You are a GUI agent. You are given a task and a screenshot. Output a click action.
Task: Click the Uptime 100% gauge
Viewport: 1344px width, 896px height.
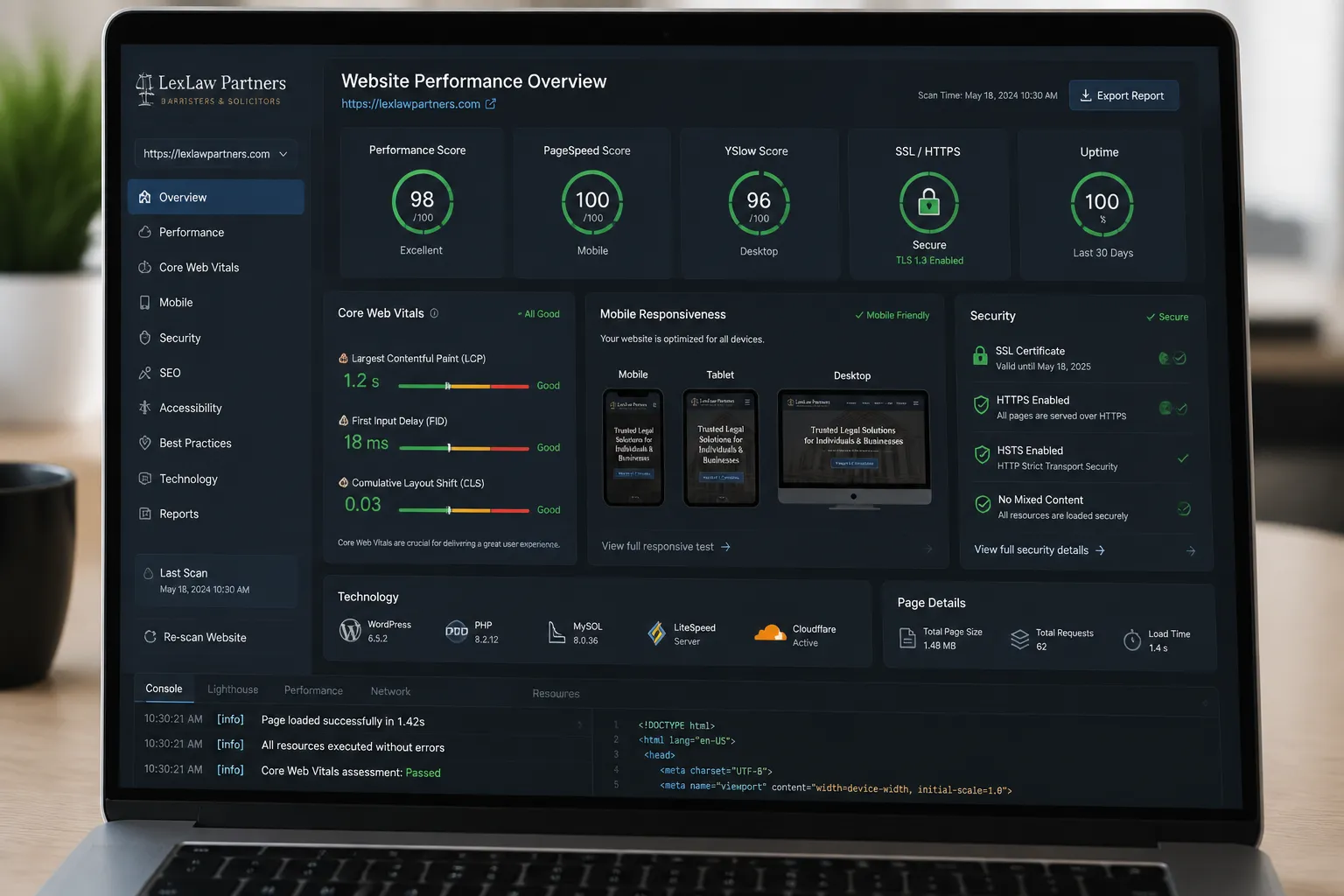(x=1102, y=205)
